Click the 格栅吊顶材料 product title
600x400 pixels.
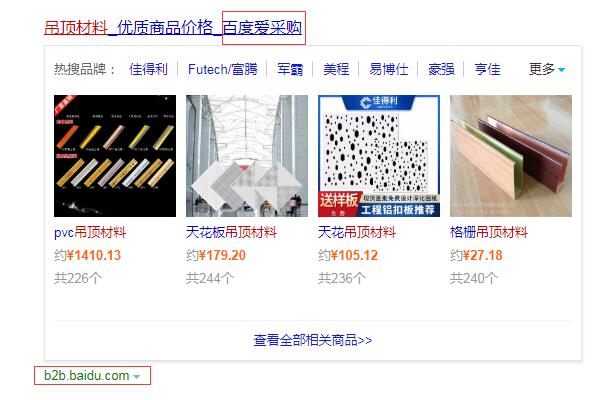[x=489, y=232]
